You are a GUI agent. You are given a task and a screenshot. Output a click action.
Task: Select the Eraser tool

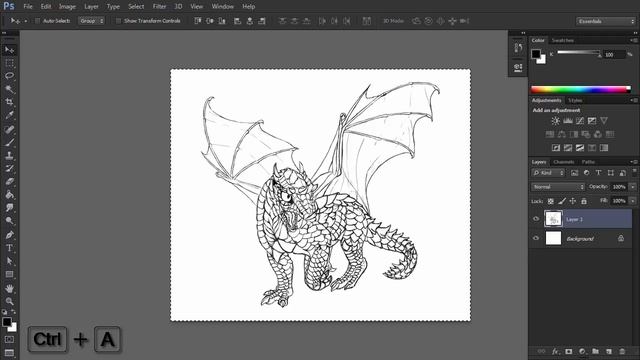[x=9, y=182]
